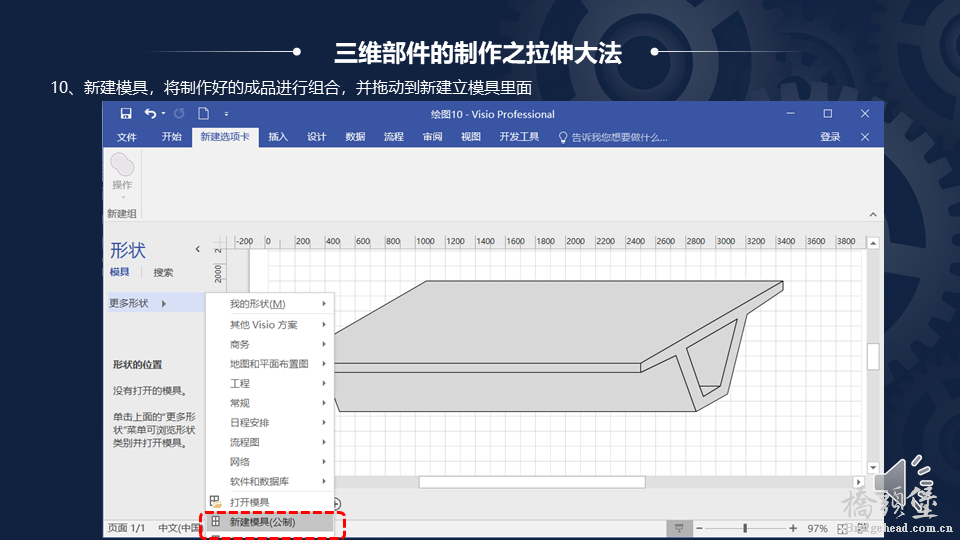Click the zoom out minus button

click(699, 528)
